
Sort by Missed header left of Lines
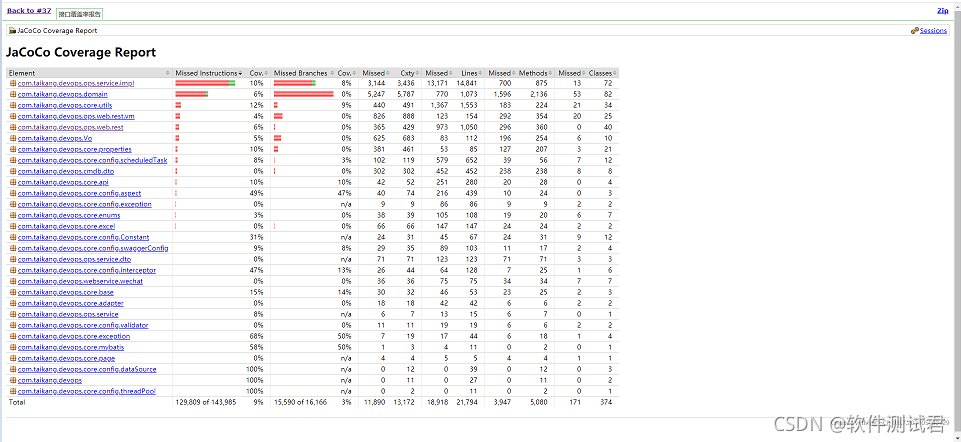(x=438, y=73)
